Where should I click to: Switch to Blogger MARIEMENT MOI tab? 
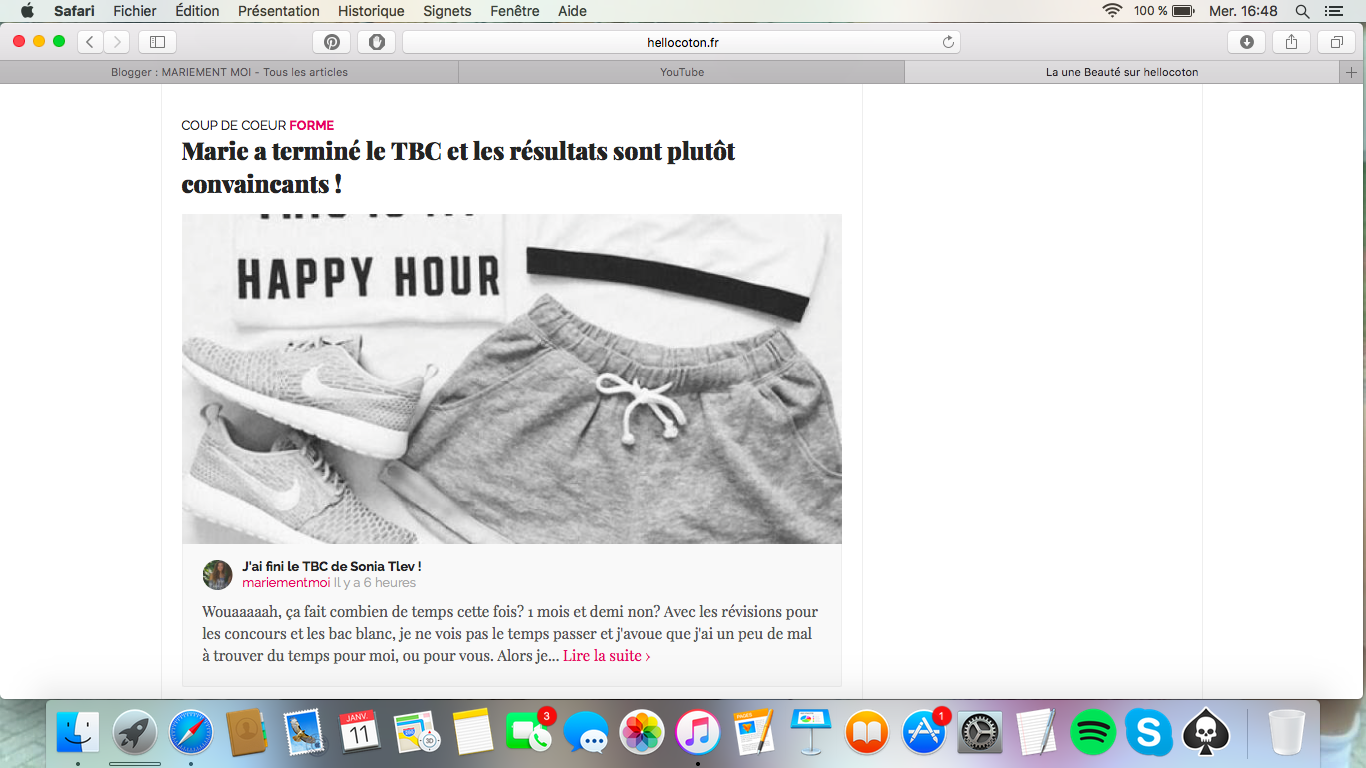pyautogui.click(x=229, y=72)
